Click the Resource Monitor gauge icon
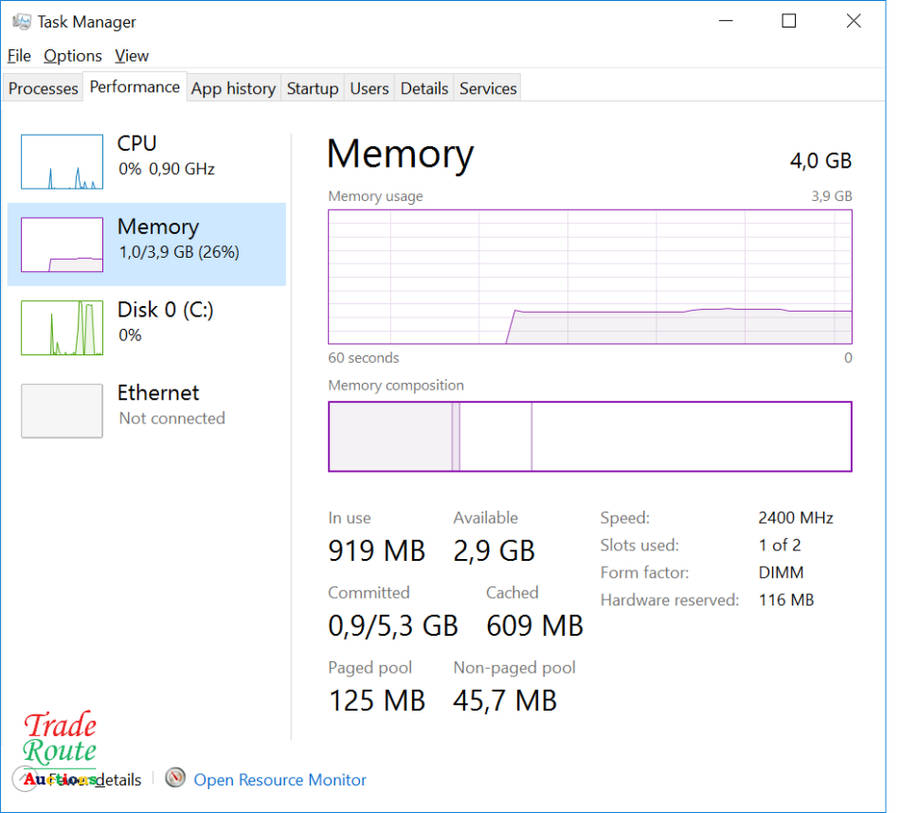Image resolution: width=900 pixels, height=813 pixels. coord(176,778)
